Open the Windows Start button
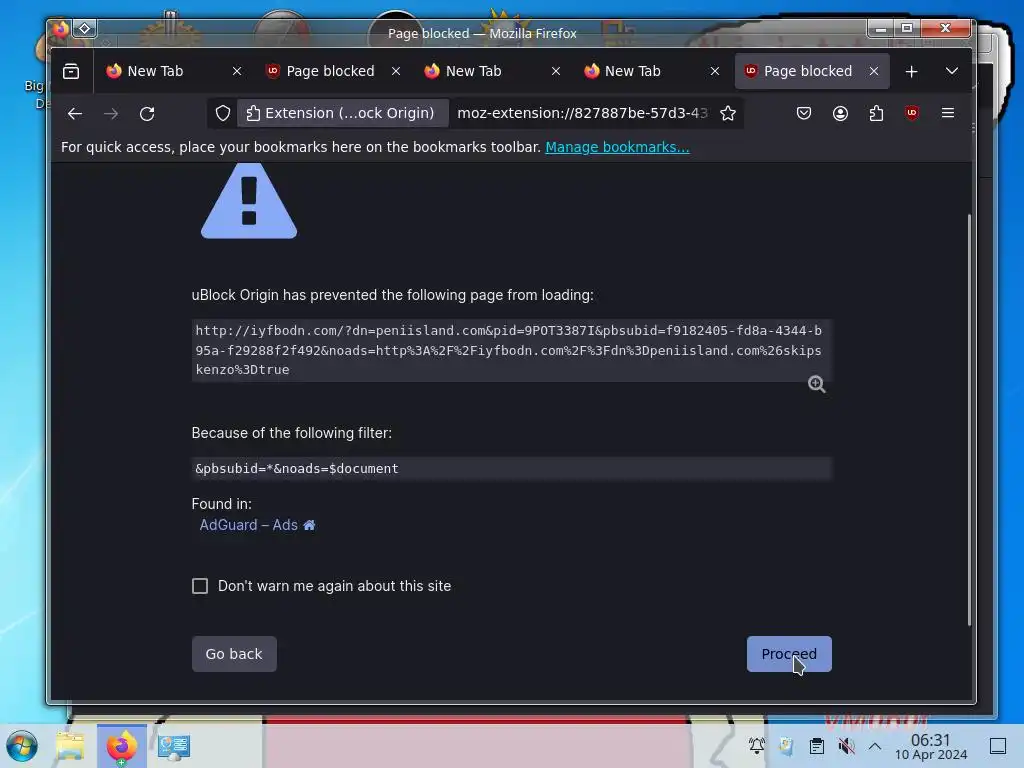Screen dimensions: 1024x768 [x=22, y=746]
